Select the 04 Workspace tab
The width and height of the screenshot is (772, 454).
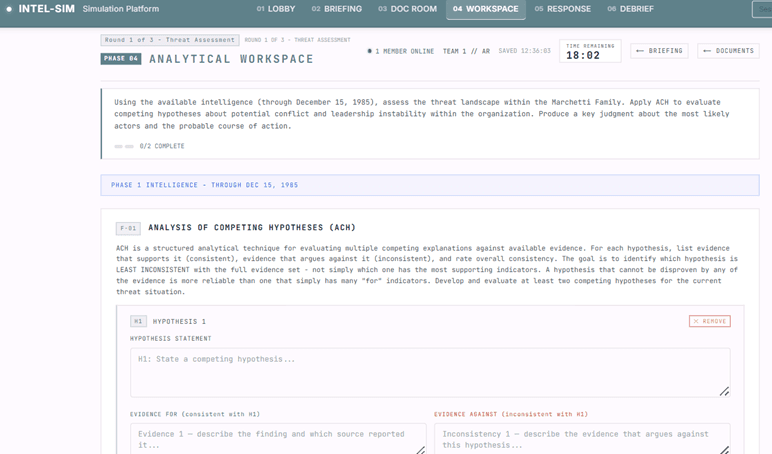tap(485, 9)
